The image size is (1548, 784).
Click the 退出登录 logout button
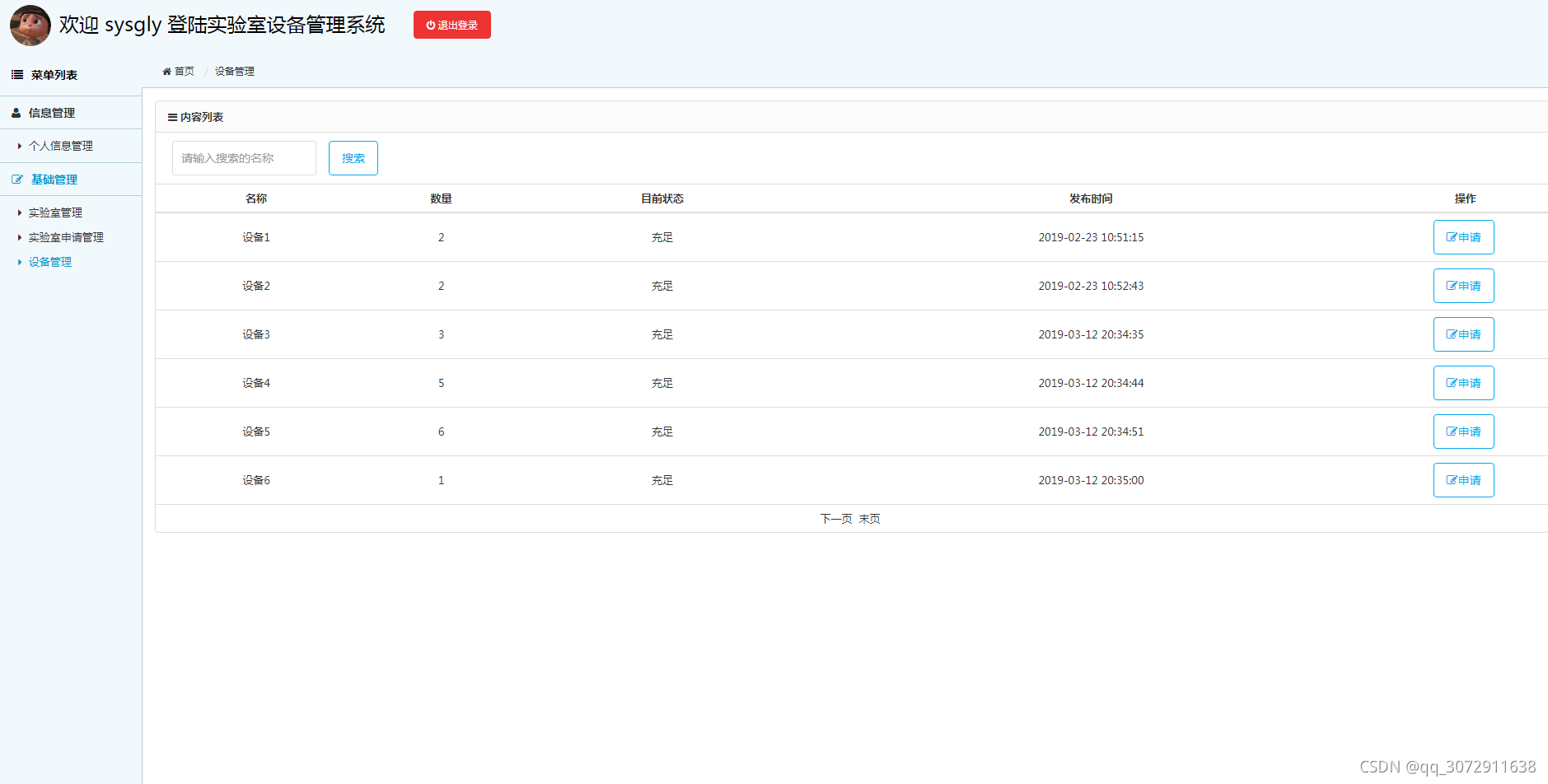point(452,25)
